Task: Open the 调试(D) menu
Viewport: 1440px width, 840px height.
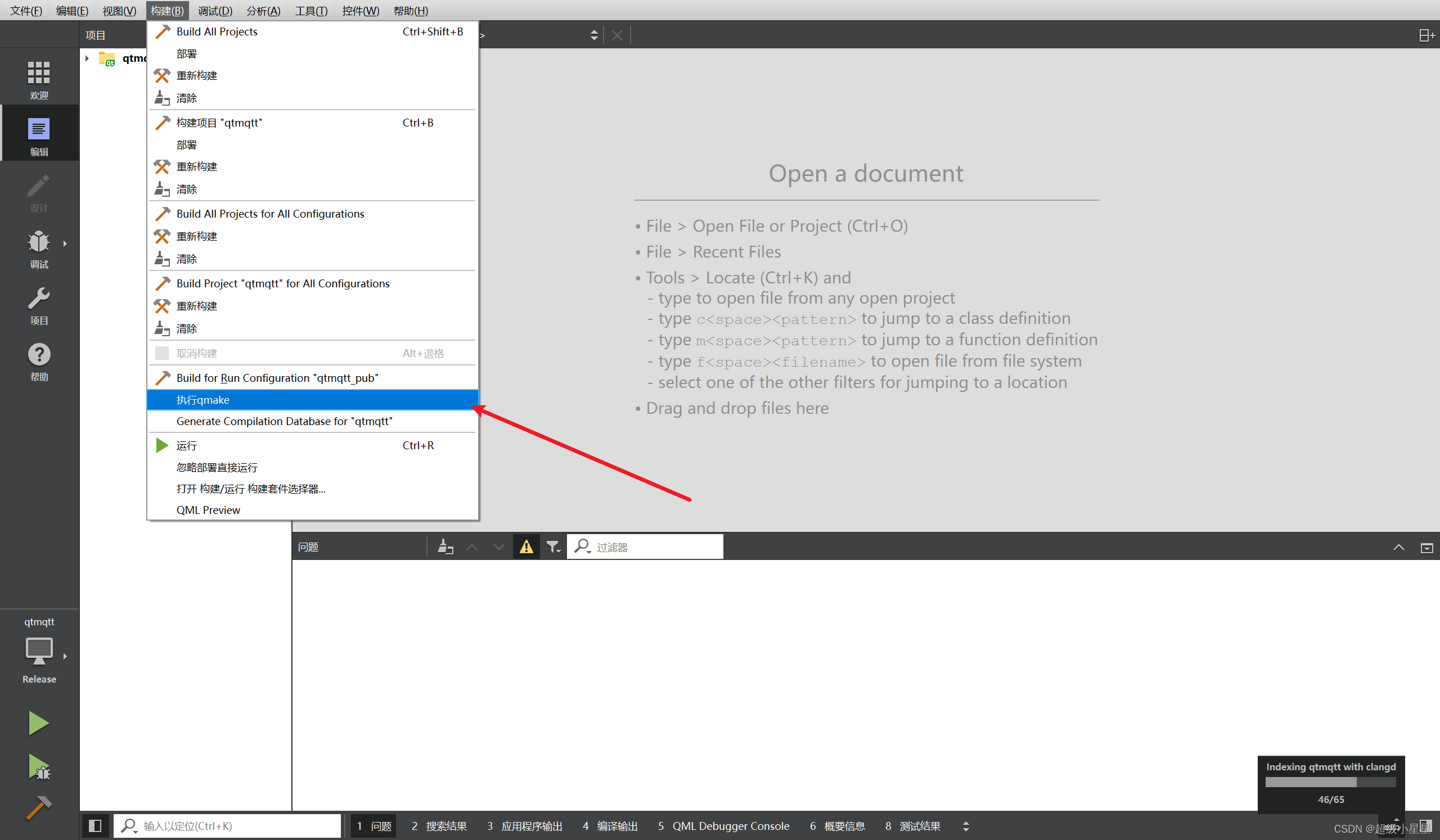Action: point(215,11)
